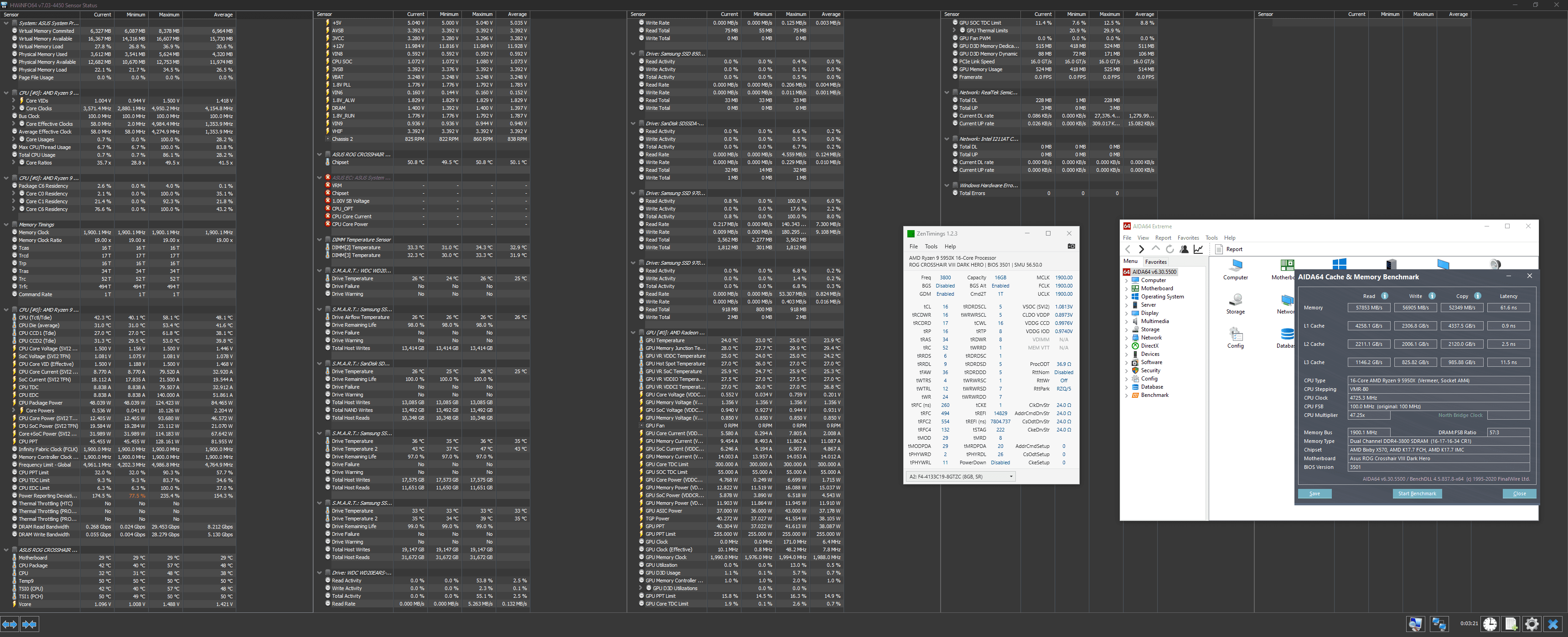Go back in AIDA64 toolbar
This screenshot has height=637, width=1568.
coord(1128,249)
